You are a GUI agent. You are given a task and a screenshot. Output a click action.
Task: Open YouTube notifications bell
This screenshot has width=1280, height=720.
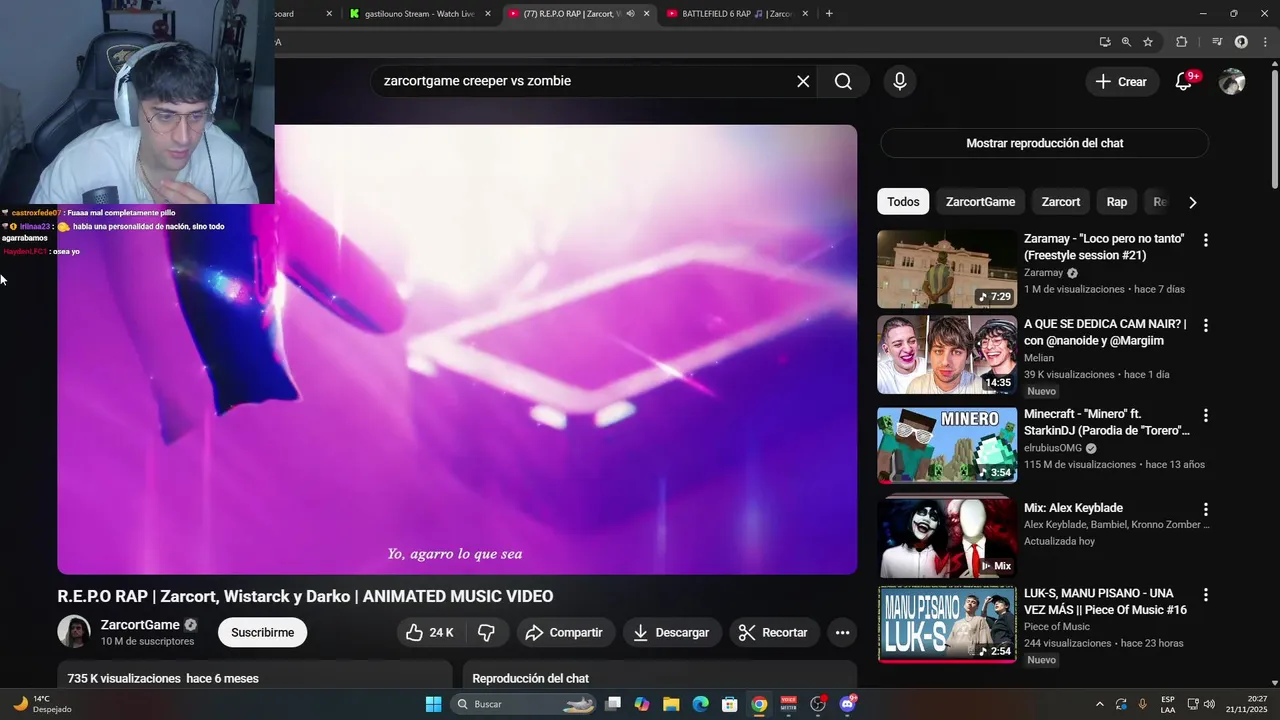pyautogui.click(x=1183, y=81)
